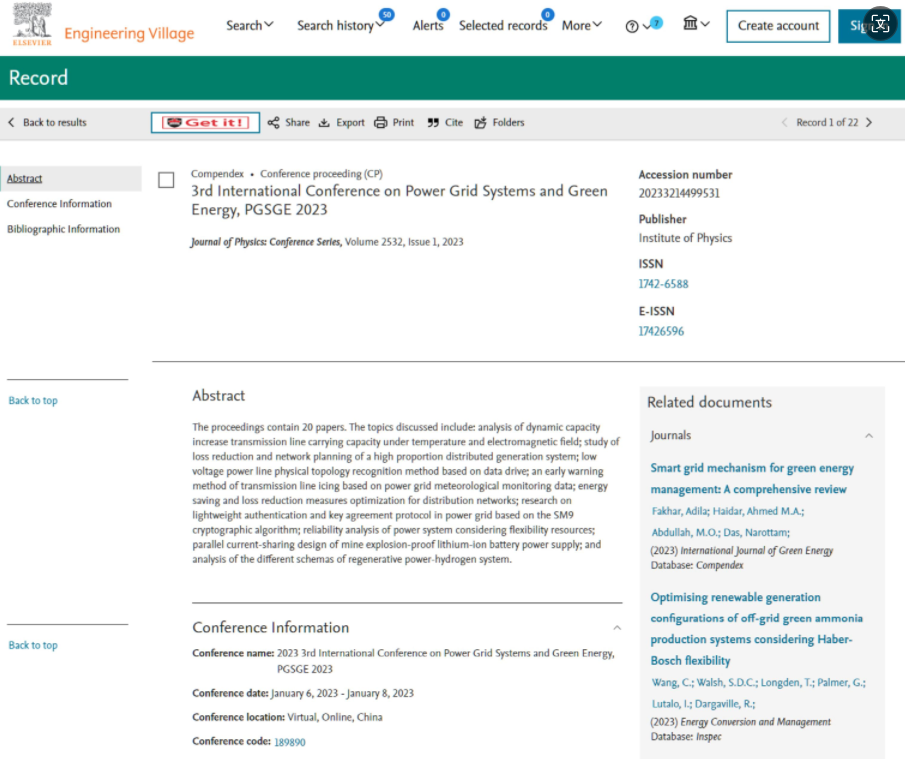905x759 pixels.
Task: Click accession number 2023321449953​1 text
Action: (x=679, y=193)
